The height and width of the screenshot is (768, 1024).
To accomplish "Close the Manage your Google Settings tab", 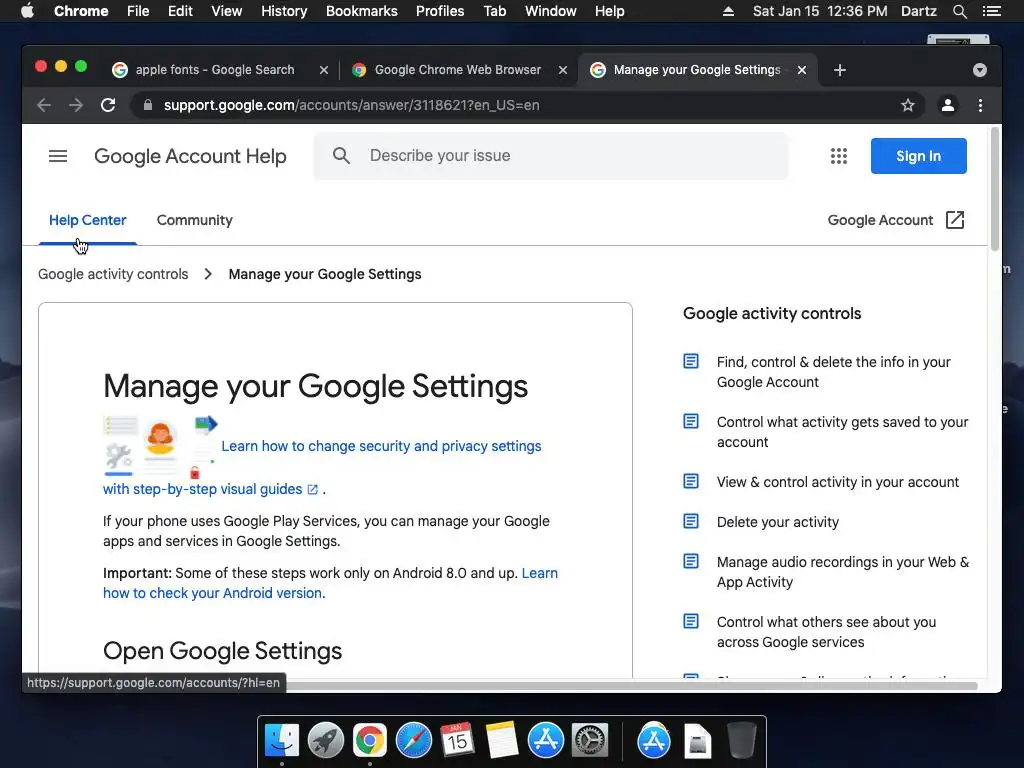I will [802, 70].
